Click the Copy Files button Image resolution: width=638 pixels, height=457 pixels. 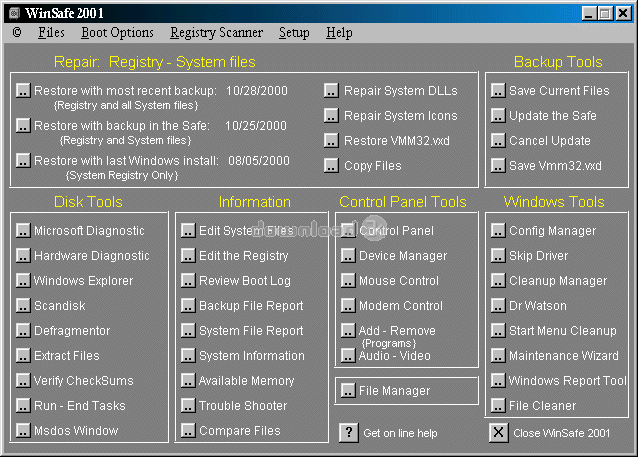coord(331,166)
